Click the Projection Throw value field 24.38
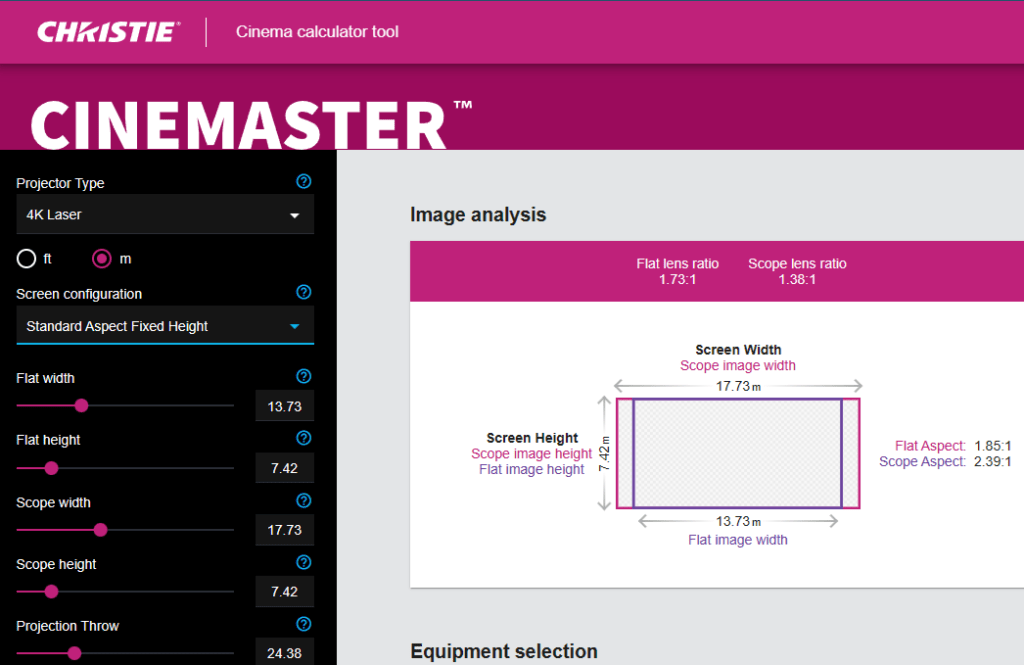This screenshot has width=1024, height=665. (285, 653)
